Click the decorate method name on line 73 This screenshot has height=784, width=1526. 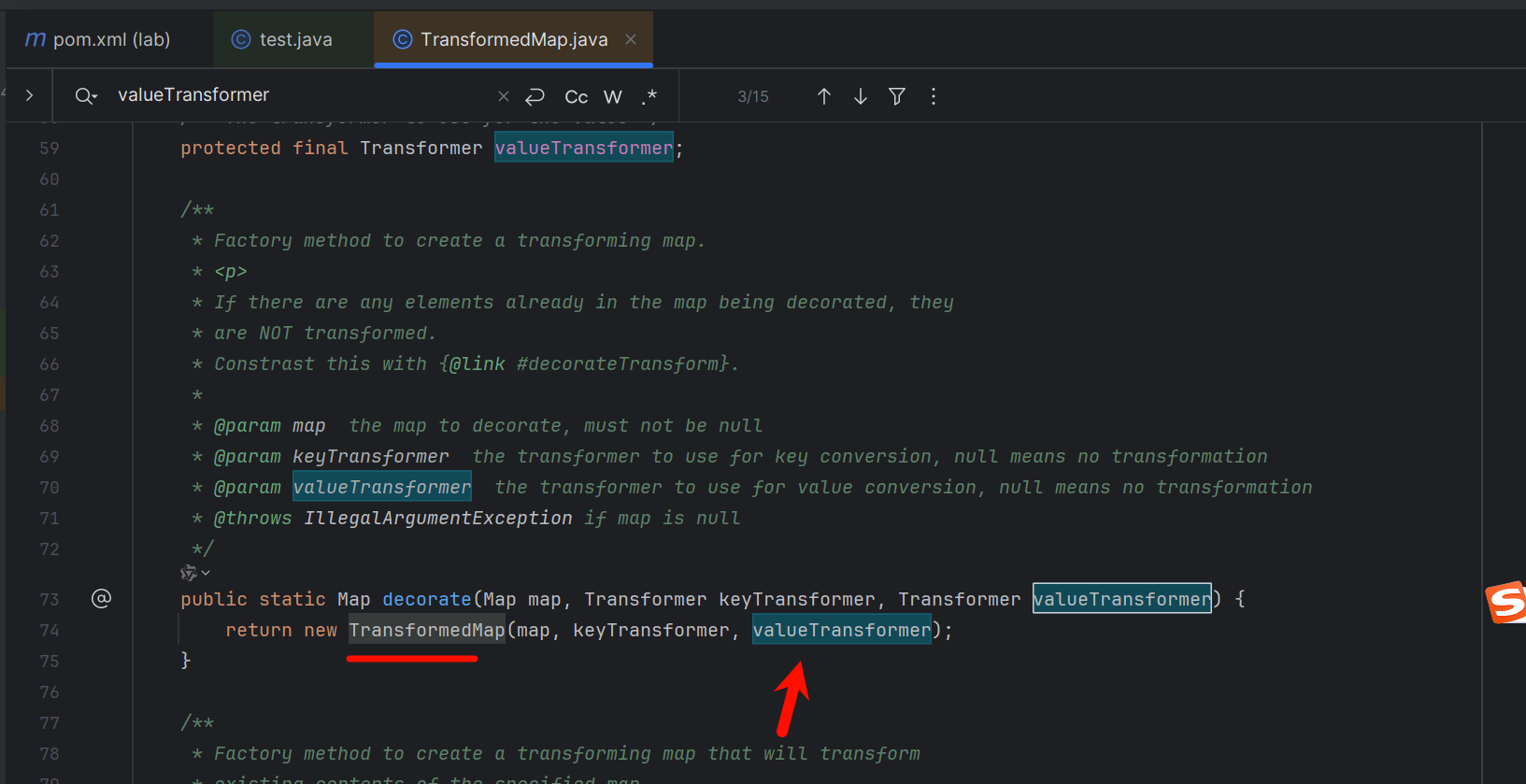pyautogui.click(x=426, y=599)
